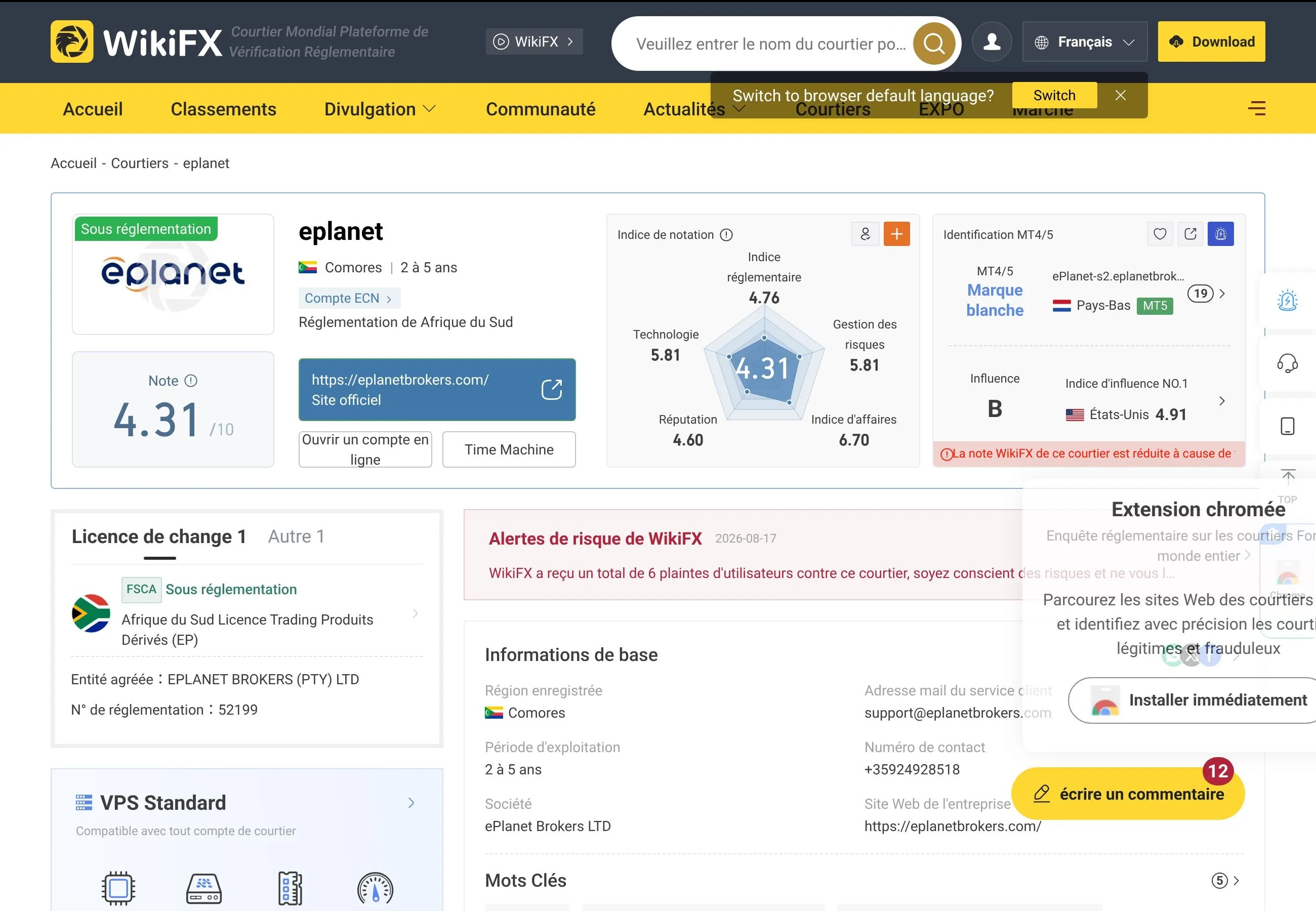Click the search magnifier button
Screen dimensions: 1316x911
pyautogui.click(x=934, y=44)
